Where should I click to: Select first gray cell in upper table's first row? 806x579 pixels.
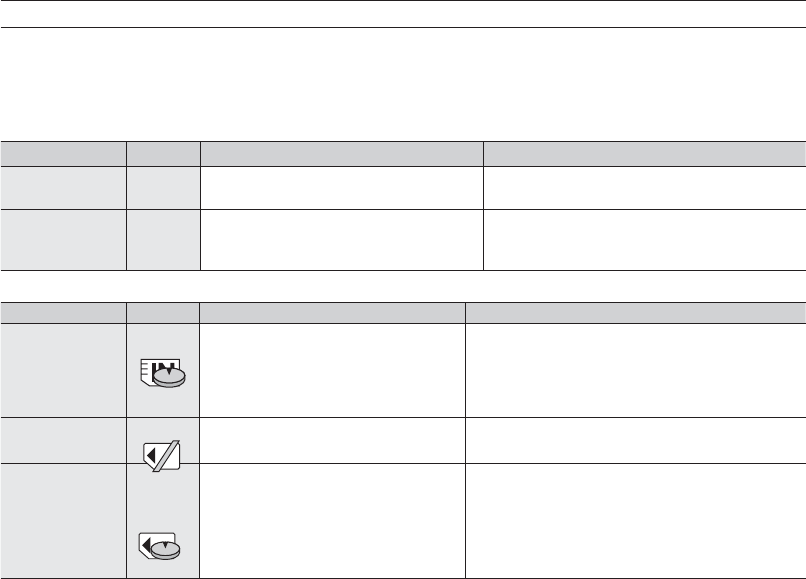pos(63,185)
